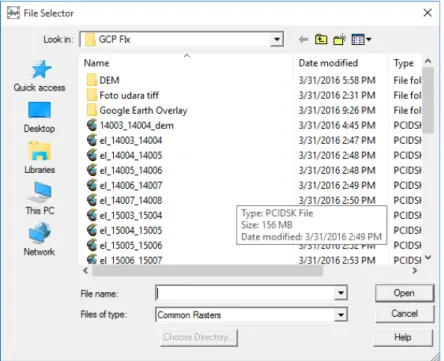Click the horizontal scrollbar right arrow
The image size is (444, 361).
point(415,271)
